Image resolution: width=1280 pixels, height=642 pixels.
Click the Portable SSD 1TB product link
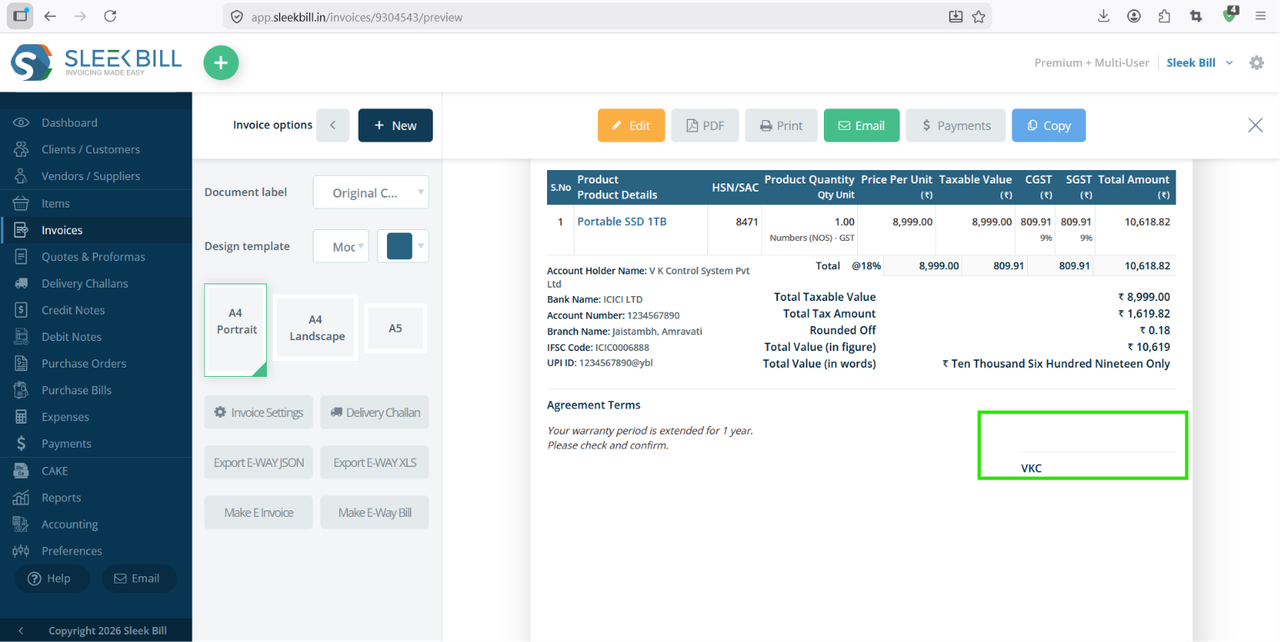point(621,221)
